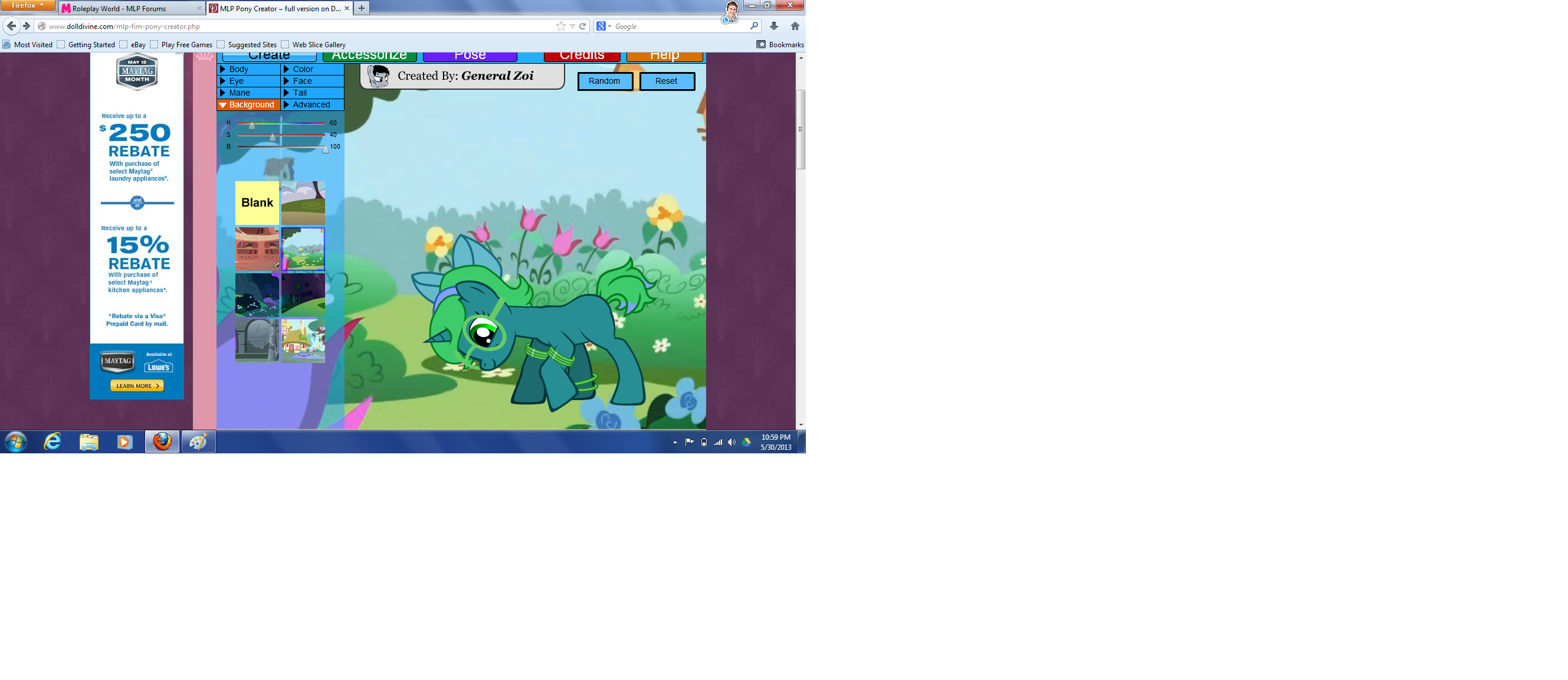
Task: Open the Help tab
Action: [x=665, y=56]
